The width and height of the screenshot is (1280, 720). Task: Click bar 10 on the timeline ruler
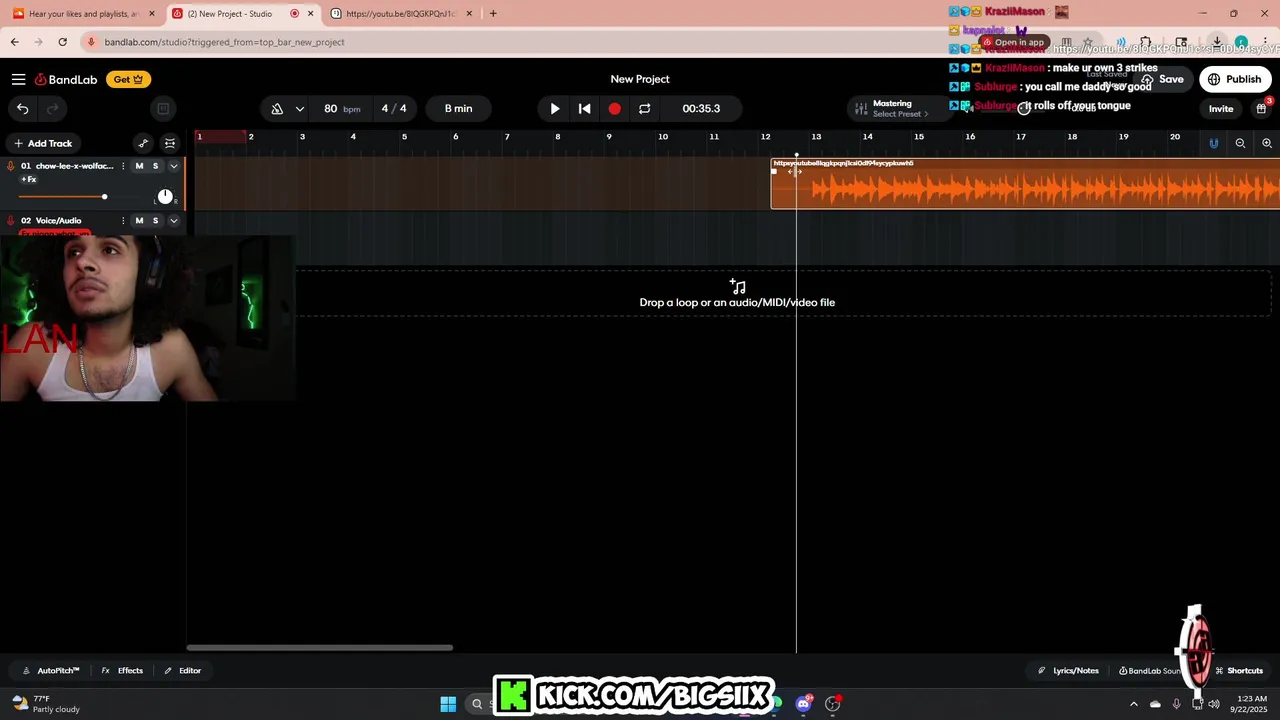[x=662, y=137]
